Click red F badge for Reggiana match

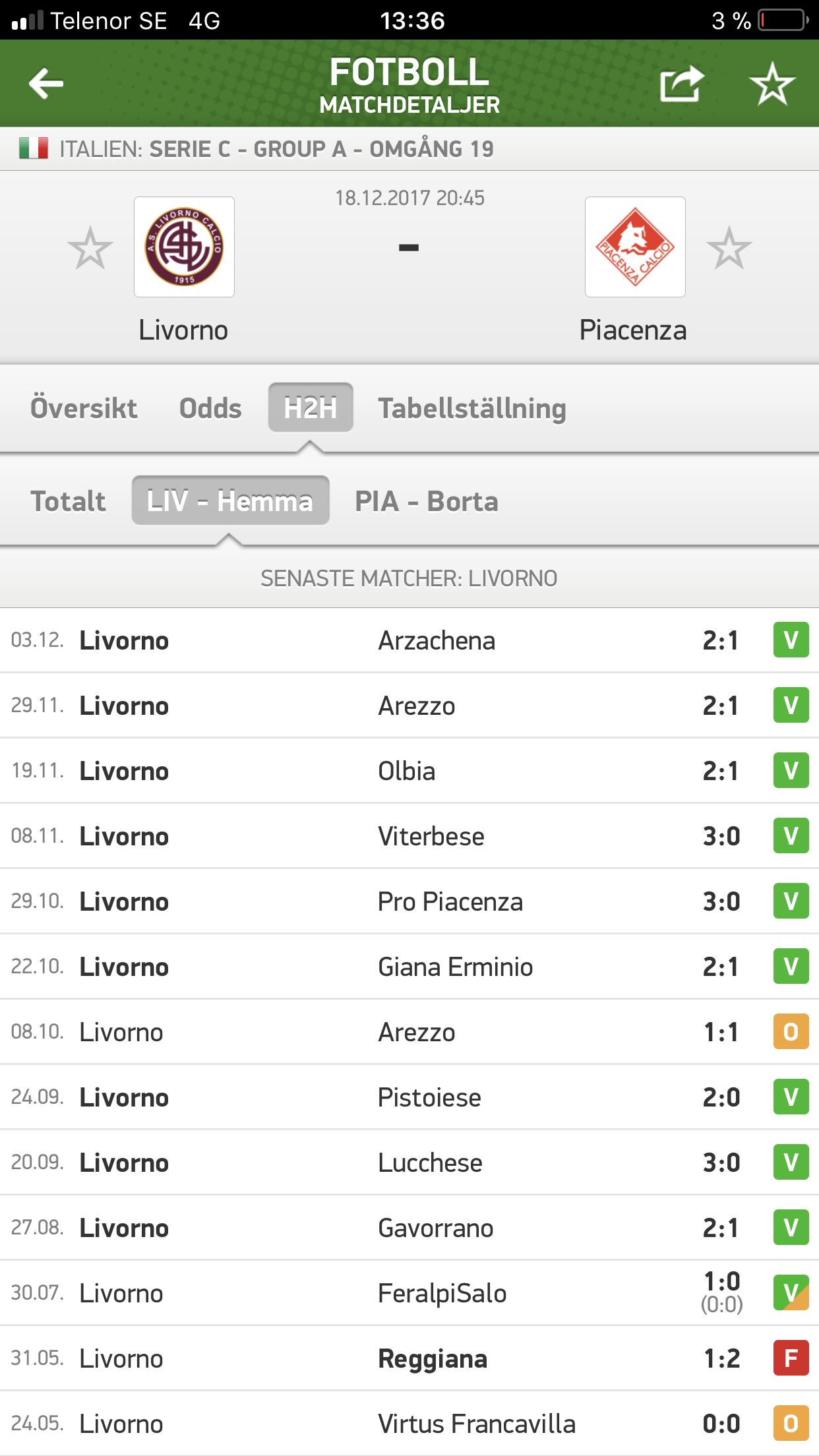click(x=791, y=1358)
